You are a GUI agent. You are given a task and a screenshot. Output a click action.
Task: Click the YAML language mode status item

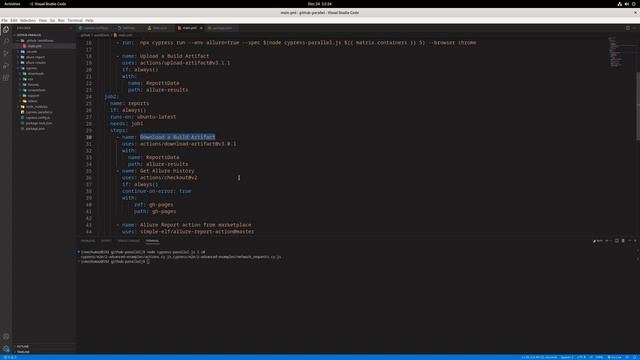pyautogui.click(x=599, y=357)
